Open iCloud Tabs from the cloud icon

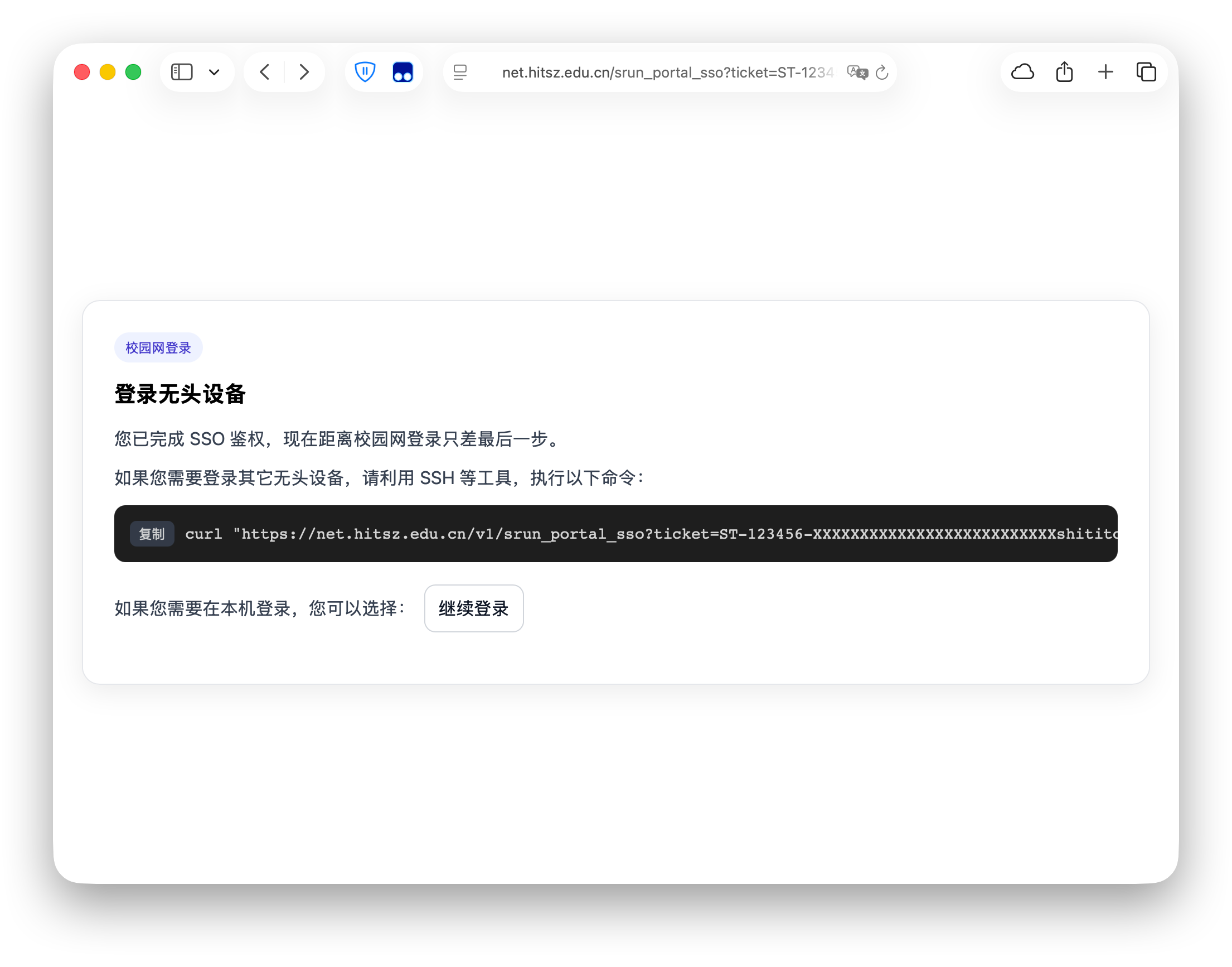pyautogui.click(x=1022, y=72)
